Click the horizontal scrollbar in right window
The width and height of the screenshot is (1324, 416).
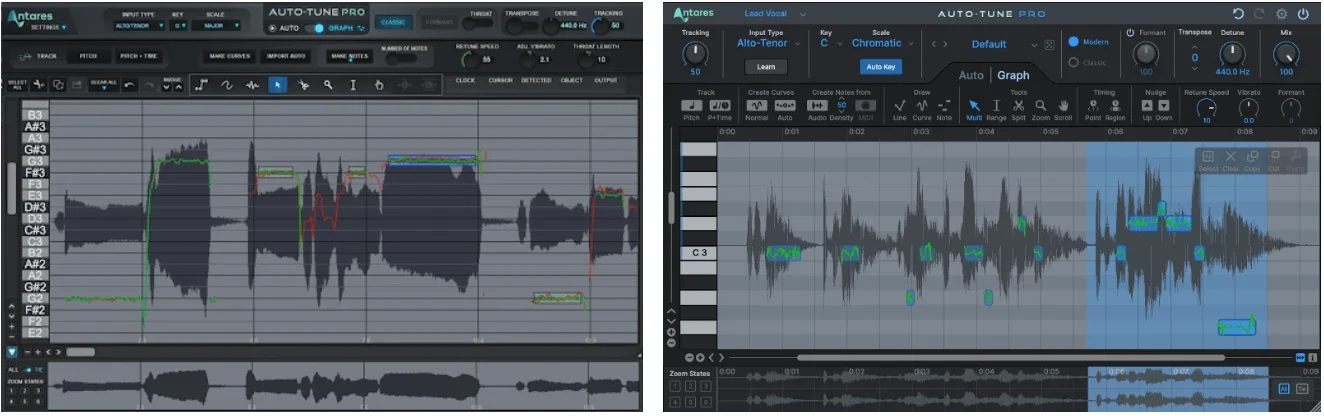(1010, 357)
